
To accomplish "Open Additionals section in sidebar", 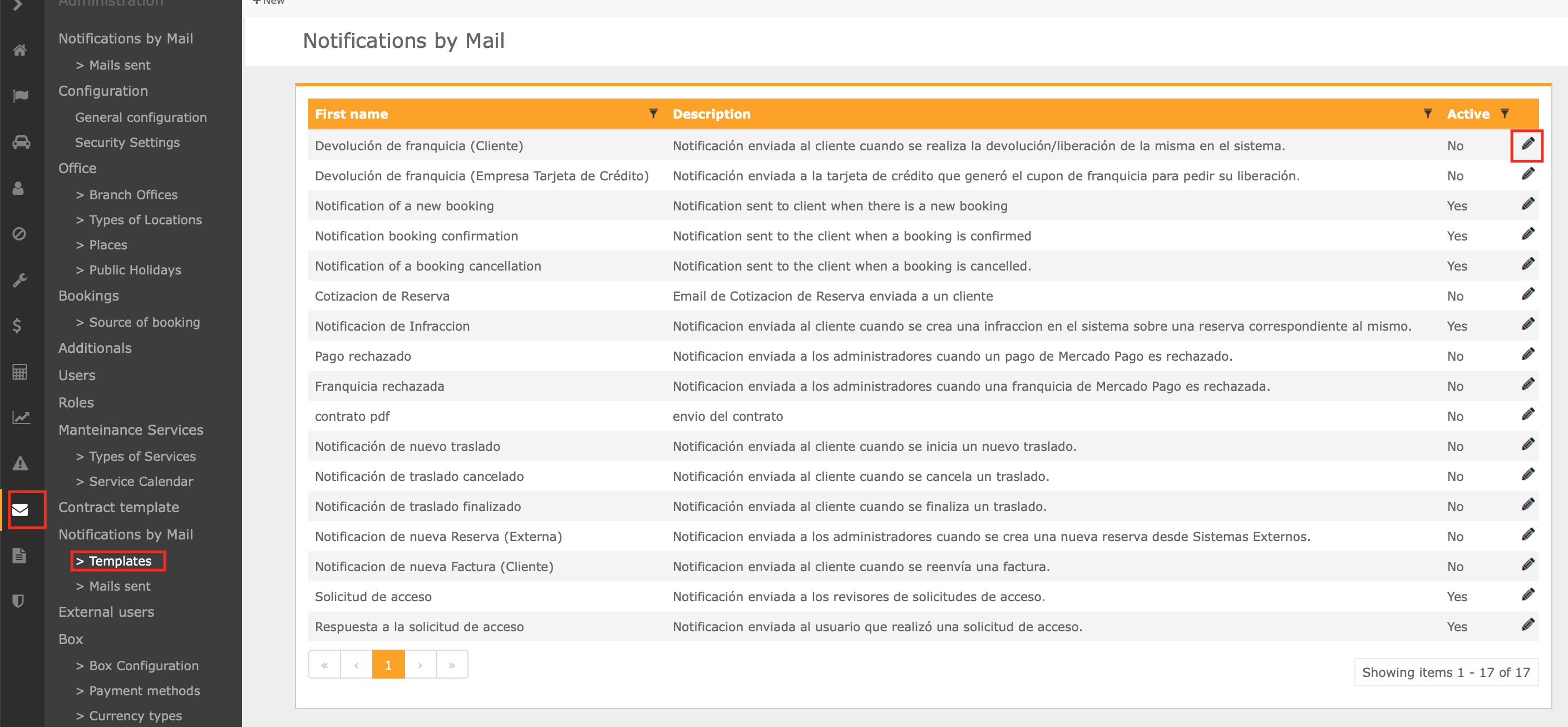I will pyautogui.click(x=95, y=348).
